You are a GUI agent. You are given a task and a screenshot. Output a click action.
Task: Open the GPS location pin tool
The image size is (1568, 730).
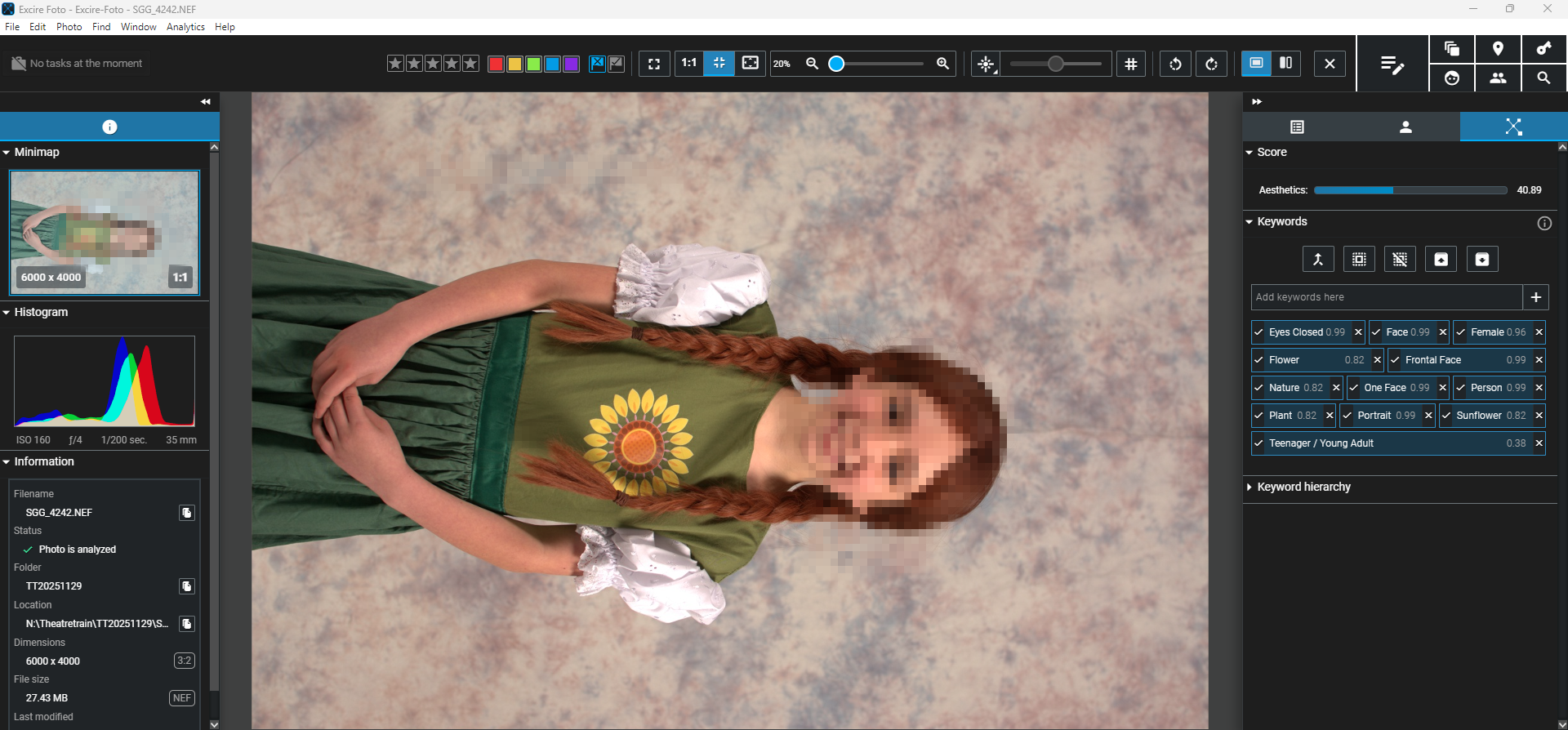tap(1498, 49)
